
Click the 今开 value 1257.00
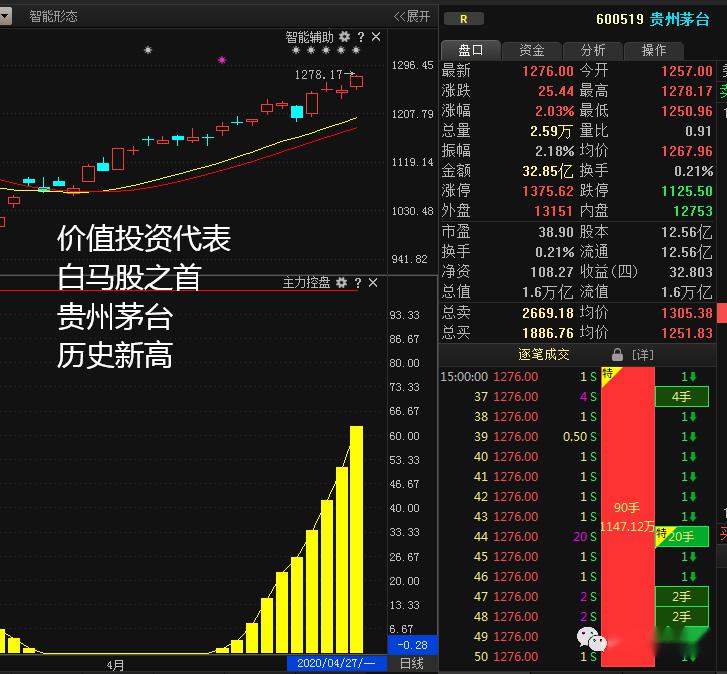[687, 71]
